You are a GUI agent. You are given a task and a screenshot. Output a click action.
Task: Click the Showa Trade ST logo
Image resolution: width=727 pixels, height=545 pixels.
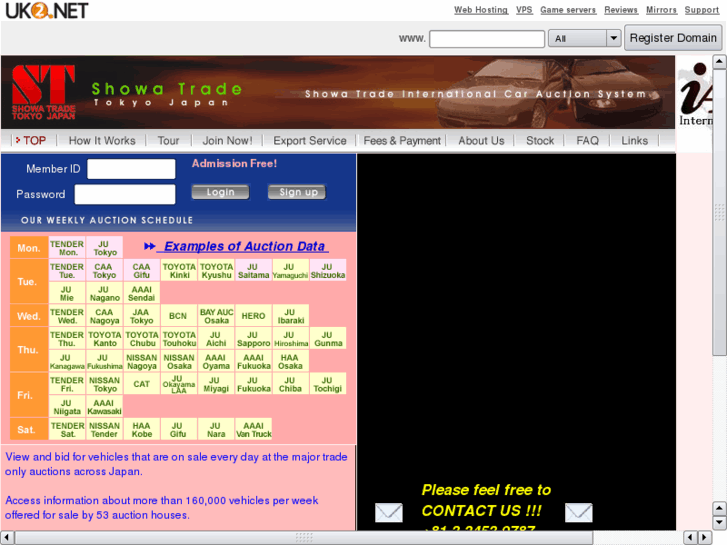pos(44,92)
